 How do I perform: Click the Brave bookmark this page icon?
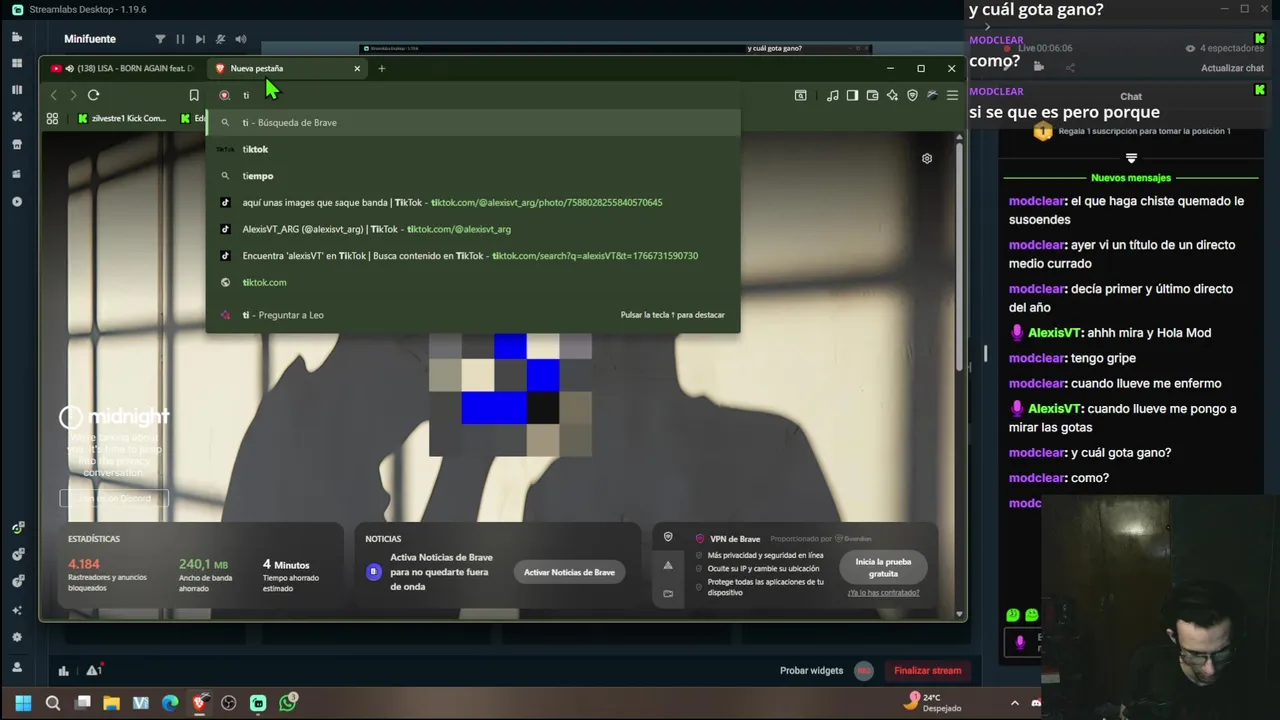[x=194, y=95]
